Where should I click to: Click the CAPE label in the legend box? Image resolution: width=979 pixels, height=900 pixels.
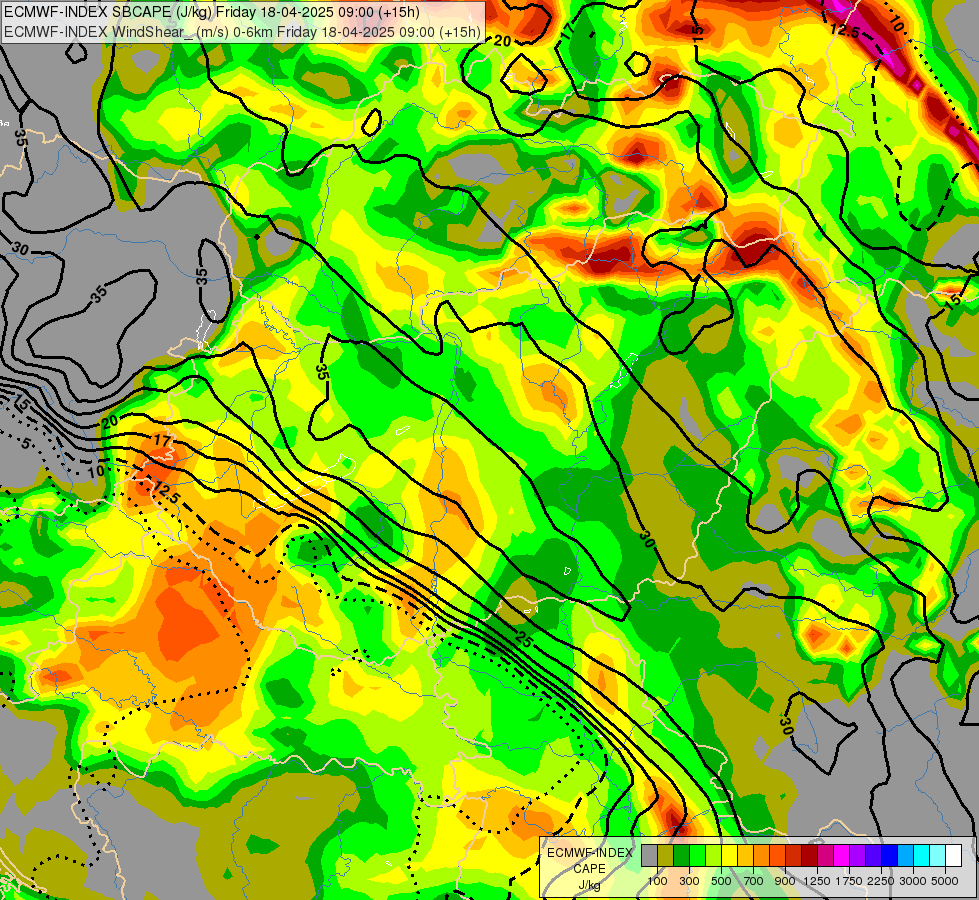point(589,869)
